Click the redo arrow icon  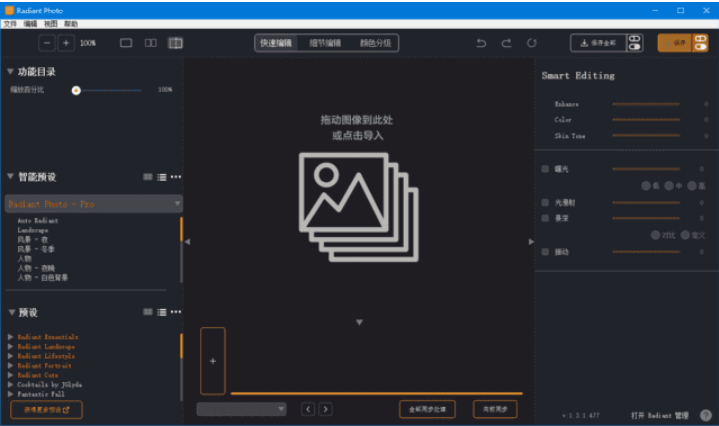point(506,43)
